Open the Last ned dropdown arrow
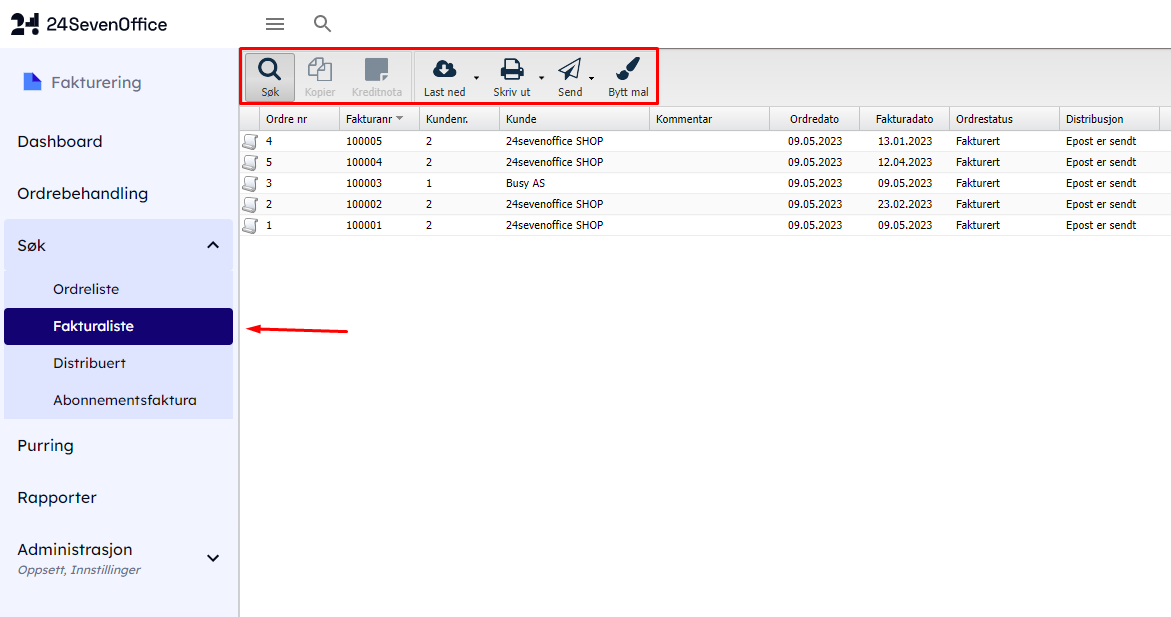 point(476,78)
